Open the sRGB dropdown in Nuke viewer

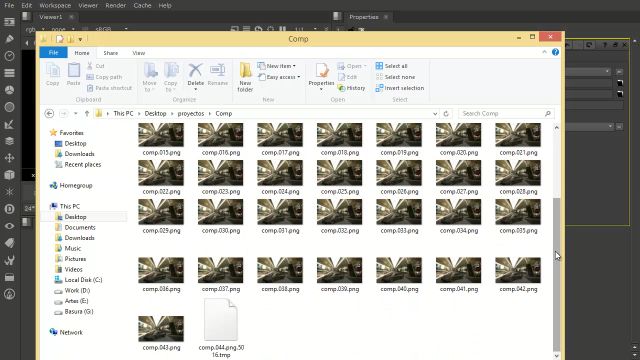(x=111, y=29)
